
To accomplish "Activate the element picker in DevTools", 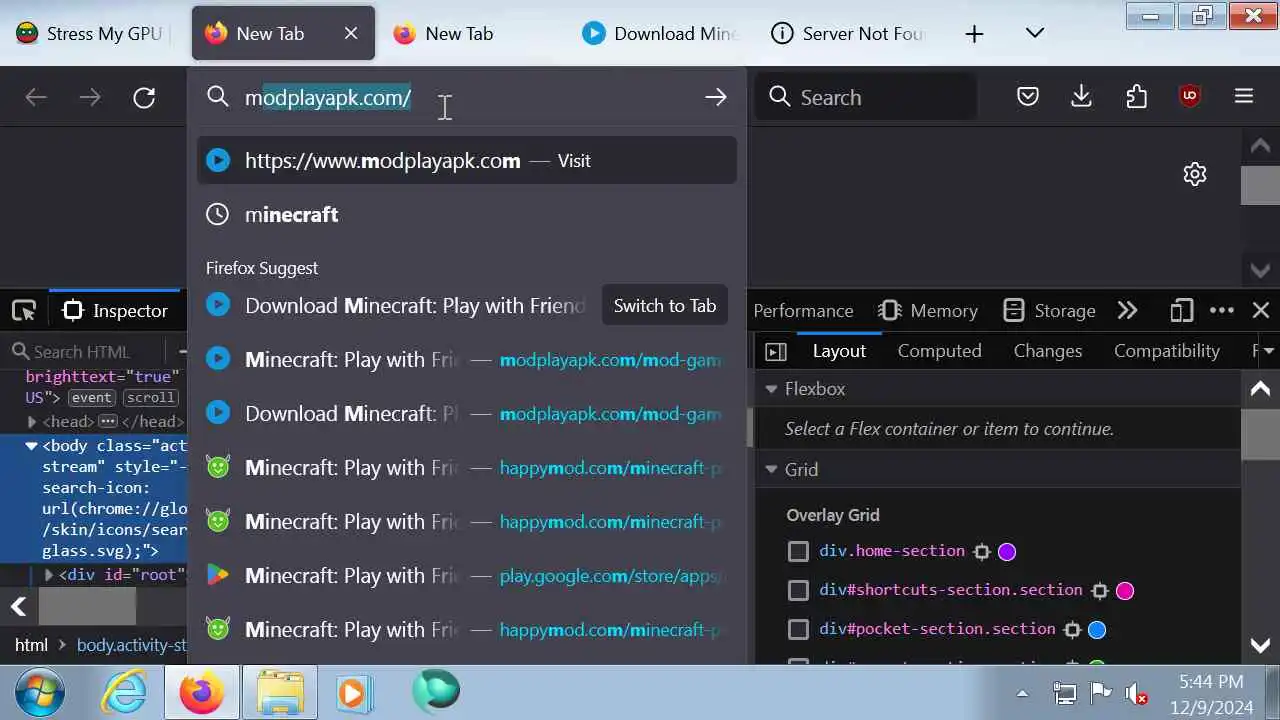I will click(24, 311).
